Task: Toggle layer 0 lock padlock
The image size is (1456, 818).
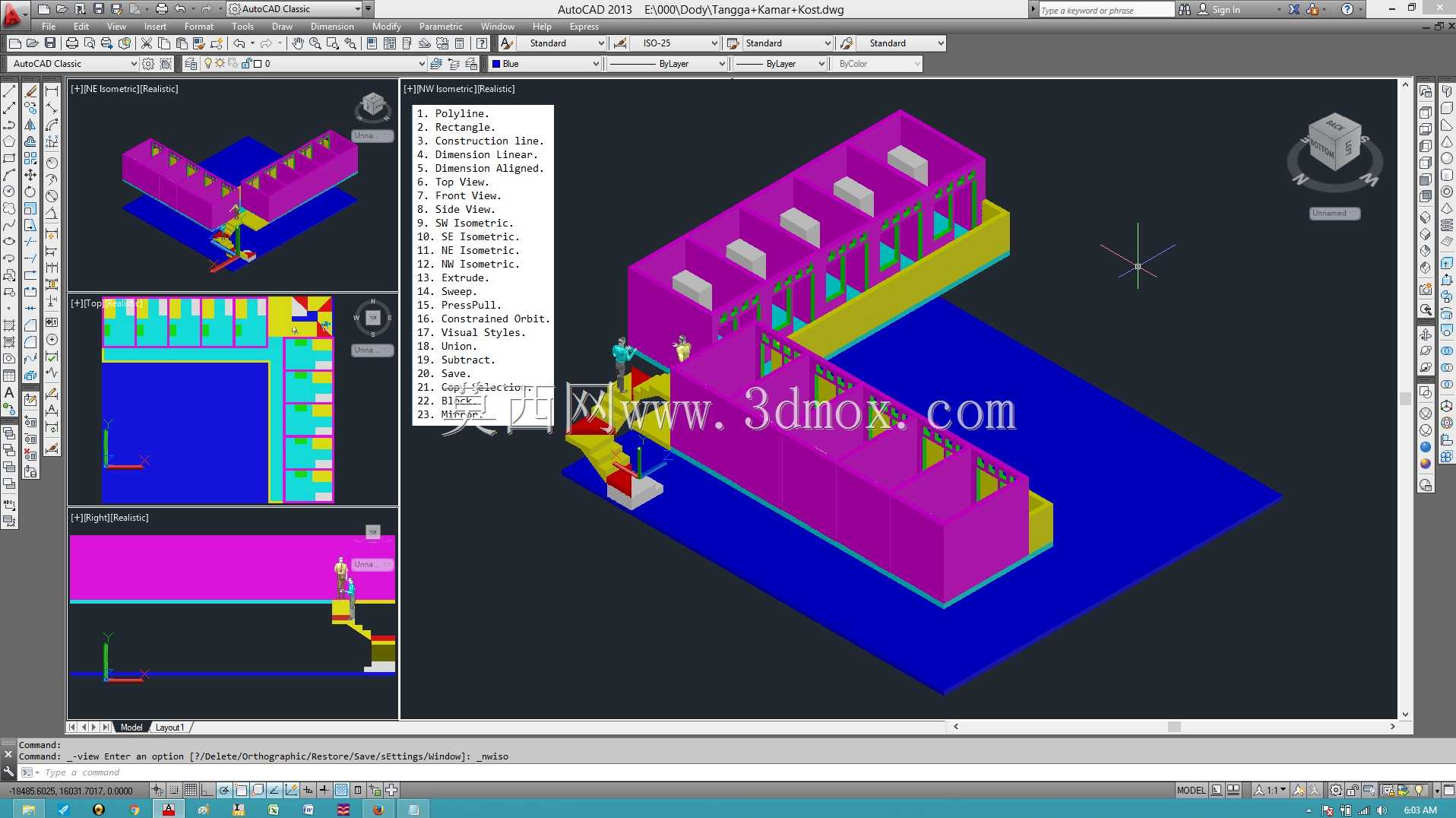Action: click(x=245, y=64)
